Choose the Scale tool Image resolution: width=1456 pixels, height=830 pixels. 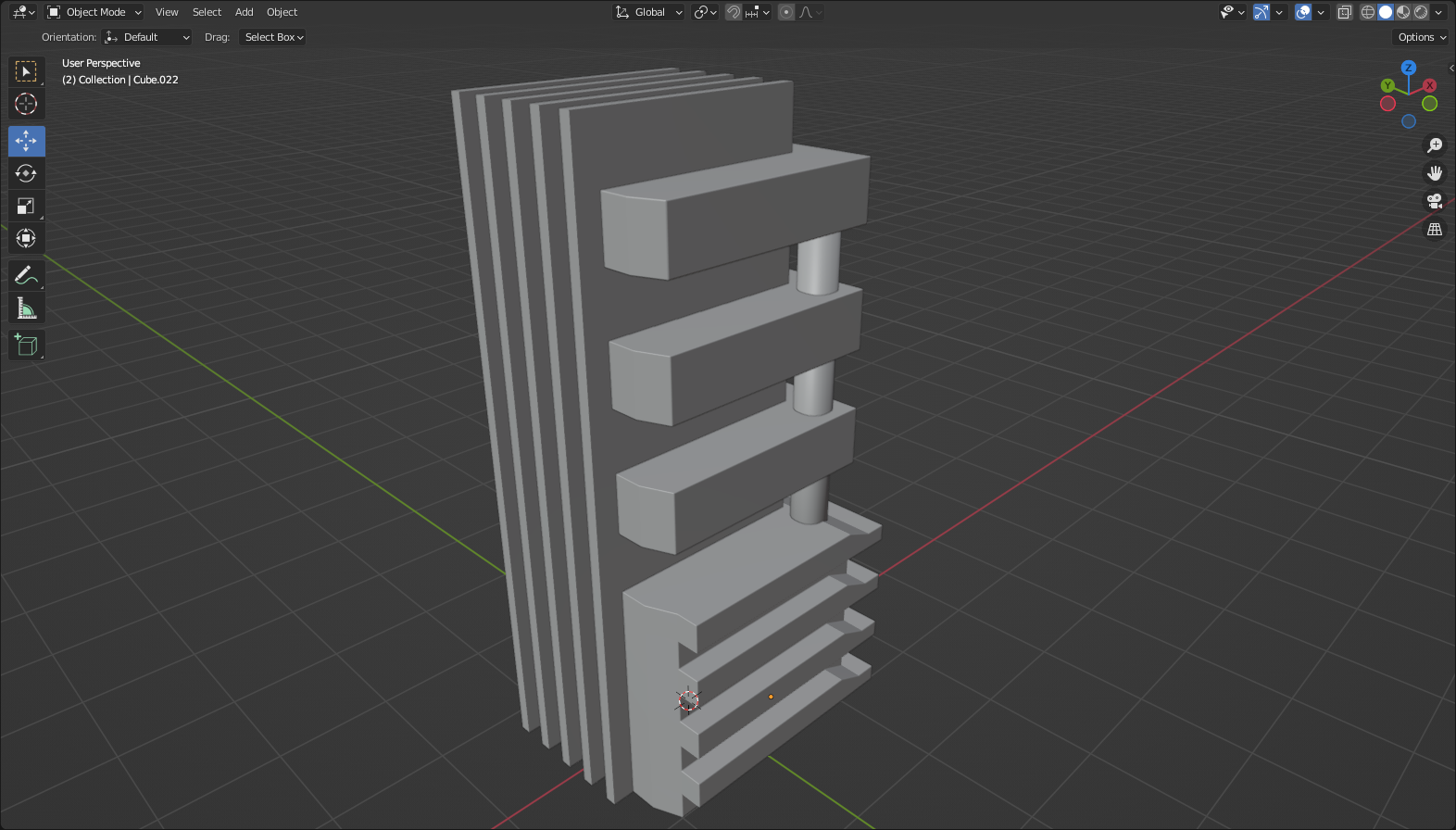(x=26, y=206)
